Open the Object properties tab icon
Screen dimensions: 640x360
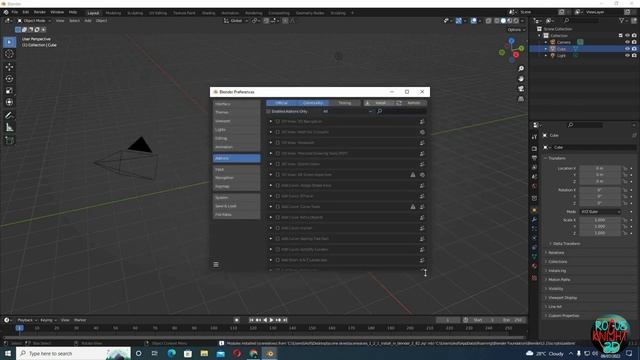[534, 210]
